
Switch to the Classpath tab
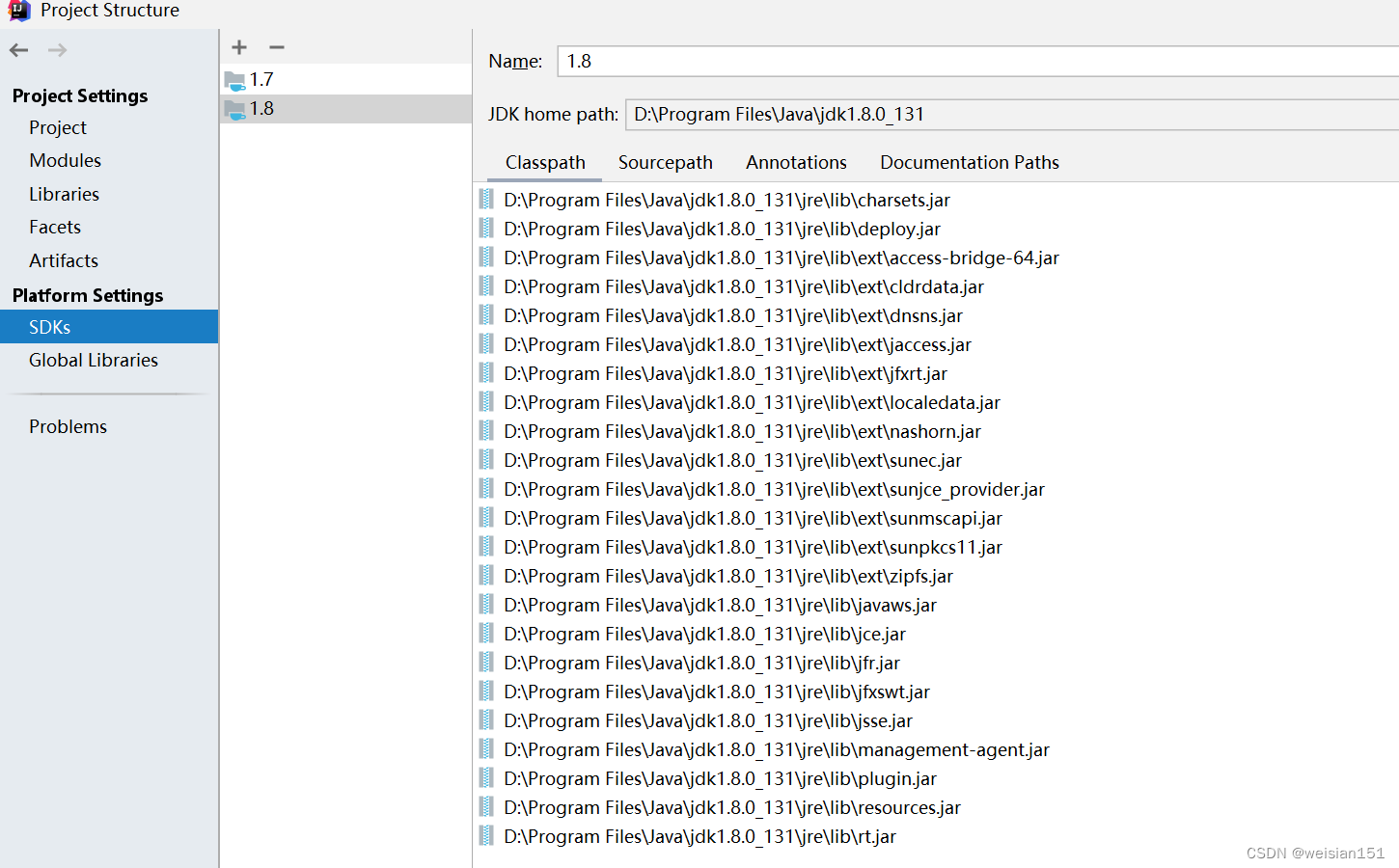click(x=545, y=162)
